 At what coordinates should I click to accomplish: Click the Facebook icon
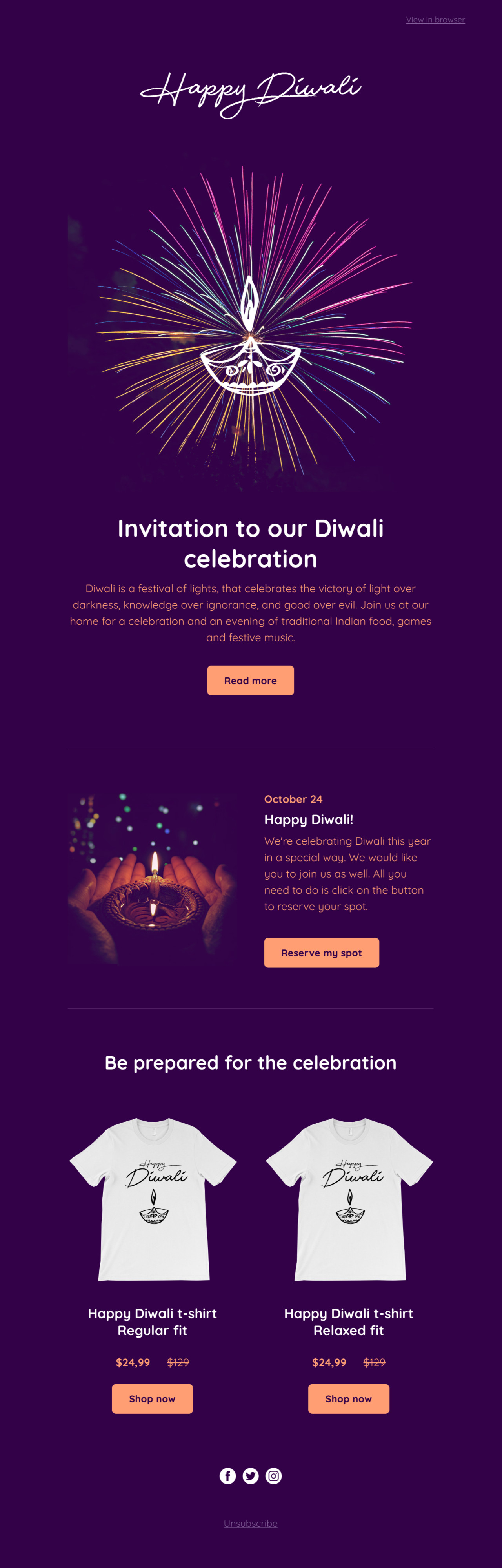227,1475
